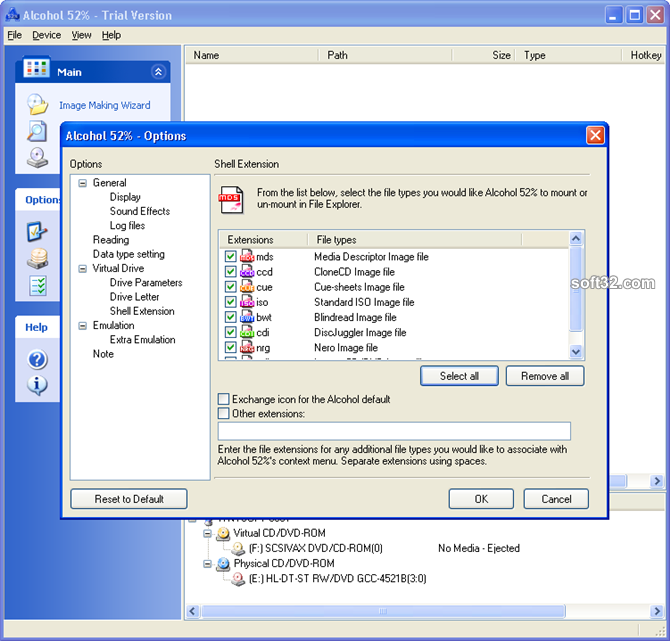Viewport: 670px width, 641px height.
Task: Click the CD drive icon in Main panel
Action: pyautogui.click(x=37, y=158)
